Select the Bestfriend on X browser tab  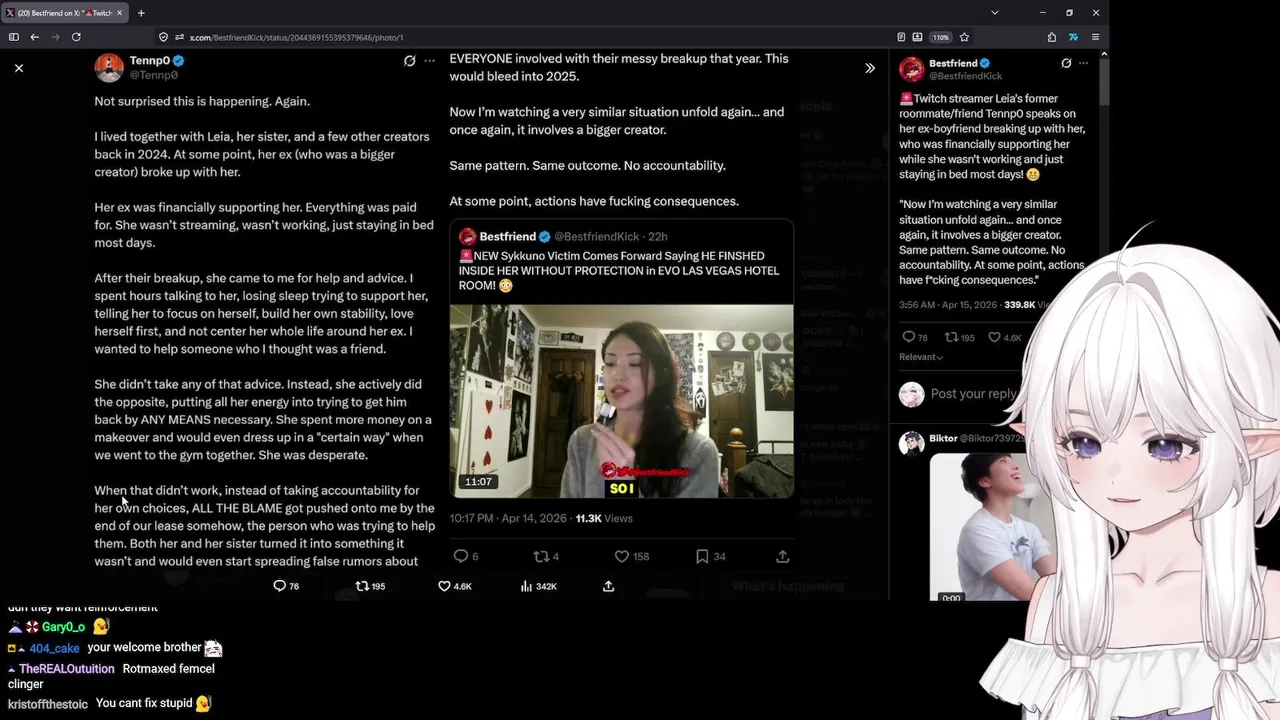pos(66,13)
